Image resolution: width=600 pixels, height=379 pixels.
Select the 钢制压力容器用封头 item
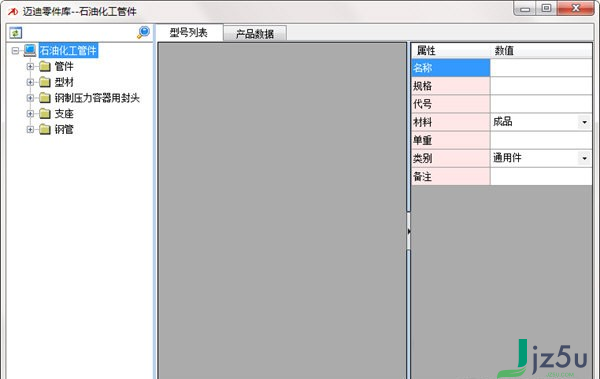click(x=97, y=98)
